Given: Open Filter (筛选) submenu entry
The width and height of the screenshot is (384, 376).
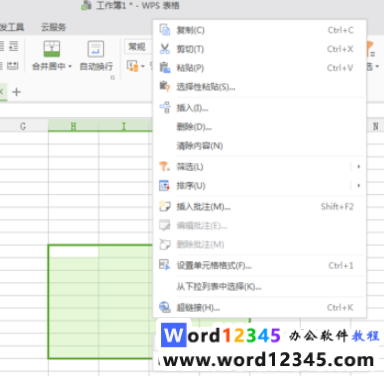Looking at the screenshot, I should point(260,166).
